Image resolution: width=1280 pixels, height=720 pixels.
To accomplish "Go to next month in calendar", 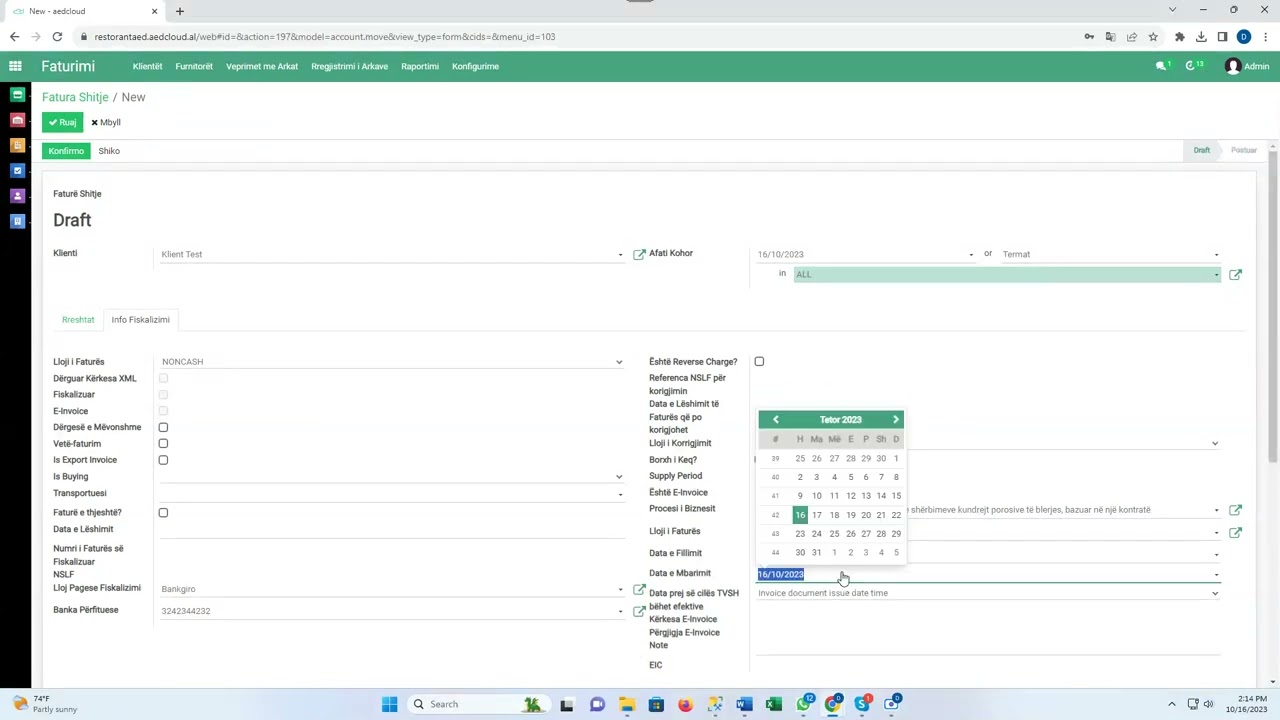I will tap(895, 420).
